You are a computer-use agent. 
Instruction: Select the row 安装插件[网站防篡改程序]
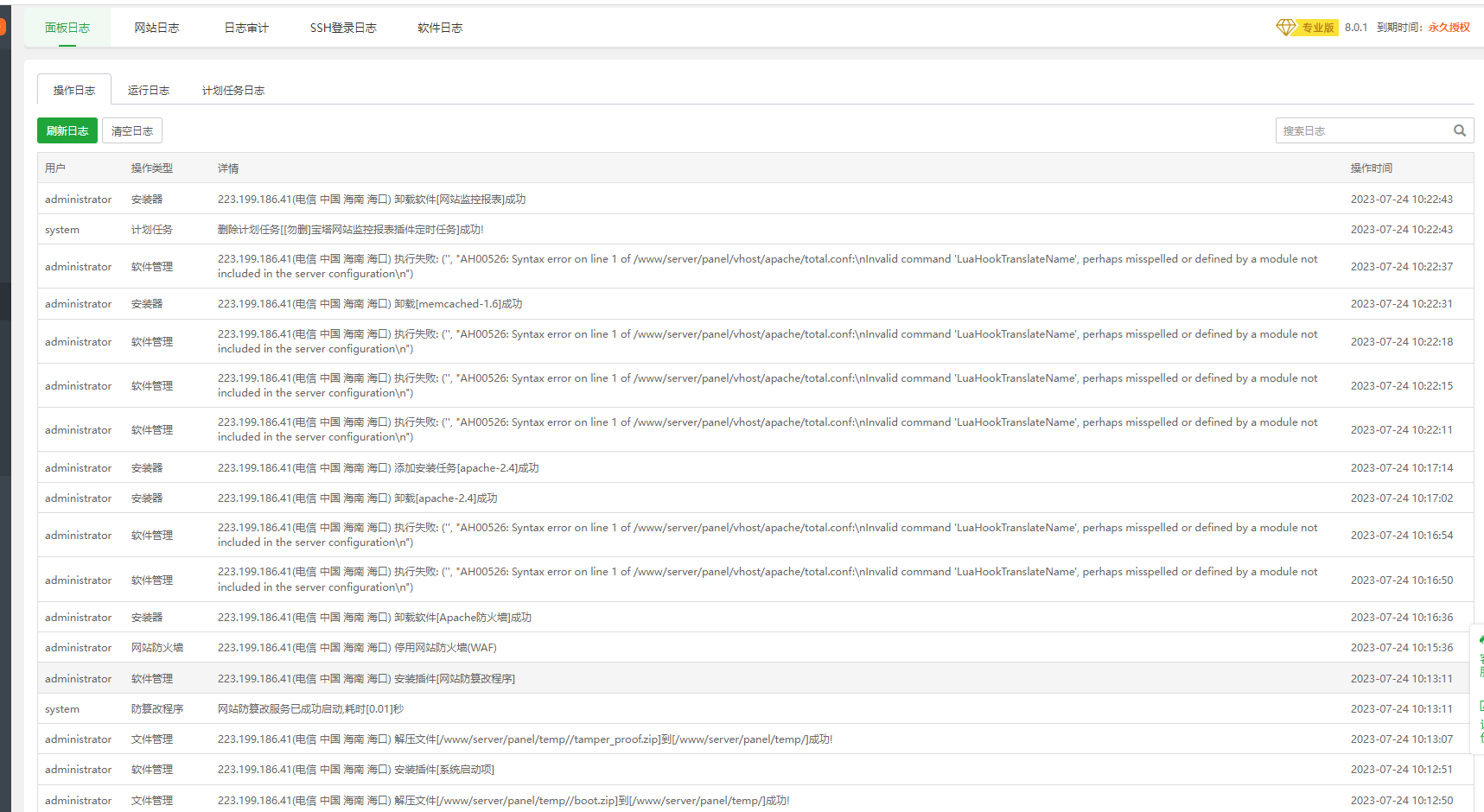coord(755,678)
